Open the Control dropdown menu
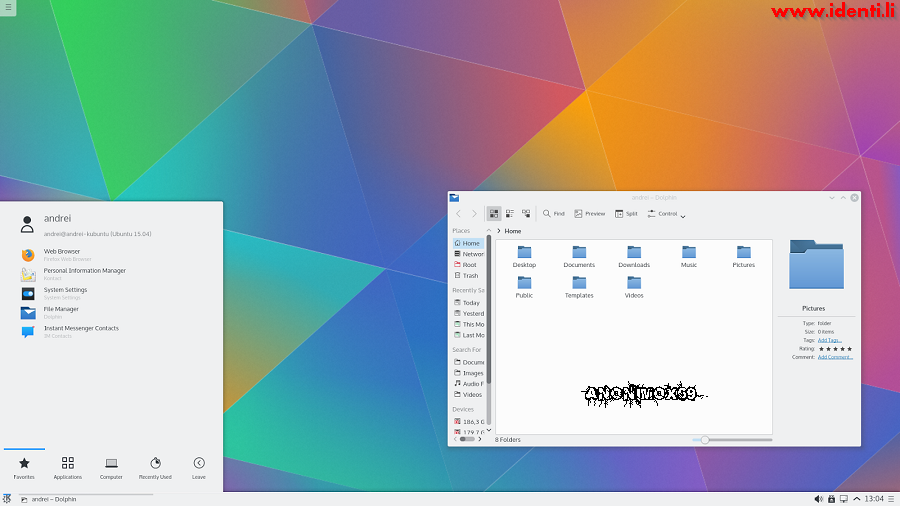This screenshot has width=900, height=506. click(666, 214)
